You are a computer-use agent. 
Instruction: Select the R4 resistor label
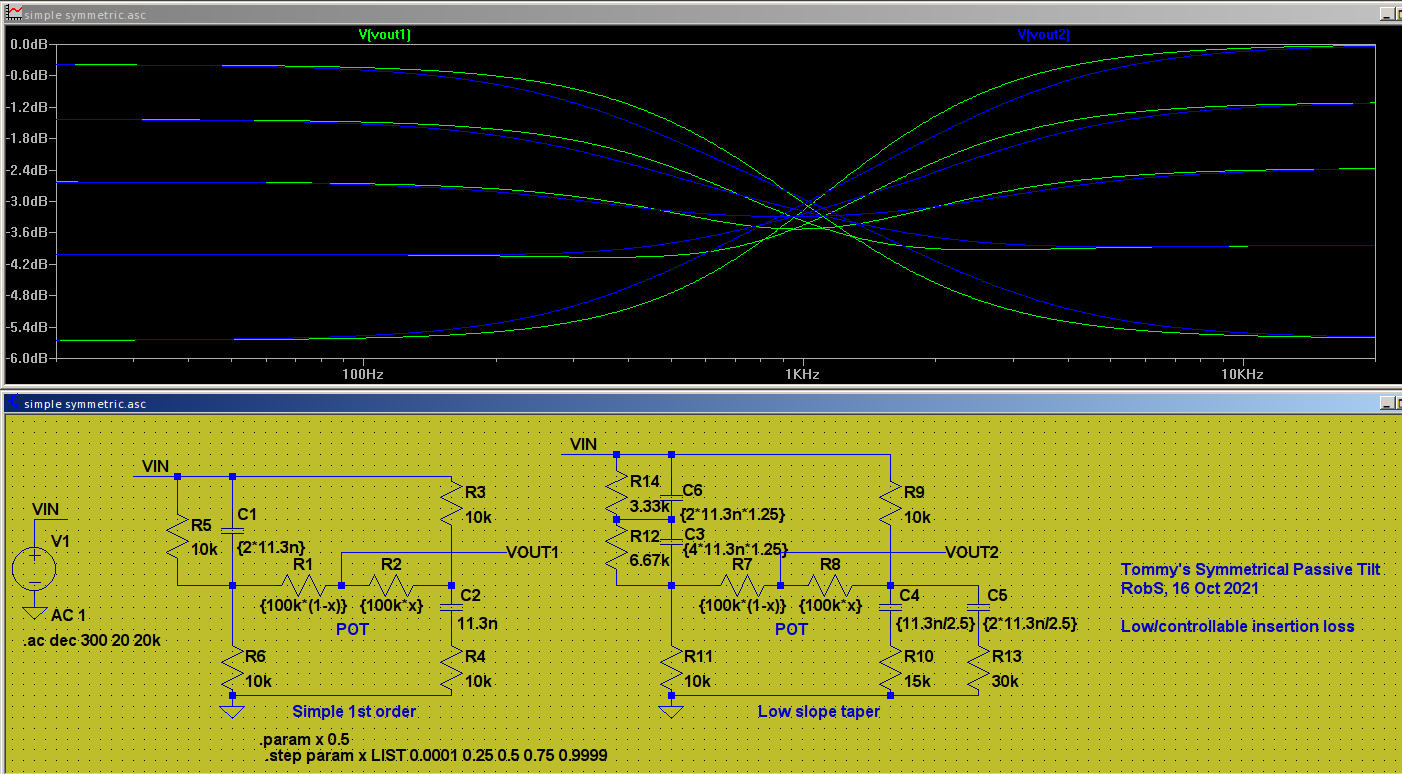pos(475,656)
